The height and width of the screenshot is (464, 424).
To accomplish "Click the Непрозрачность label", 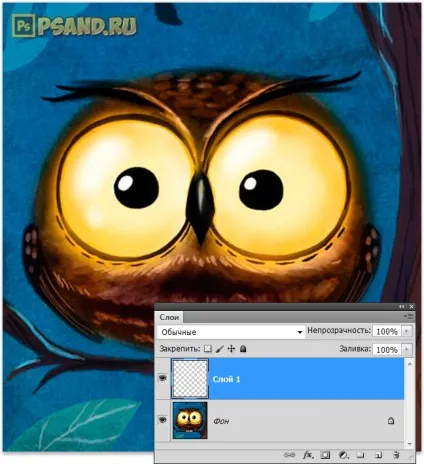I will pos(339,331).
